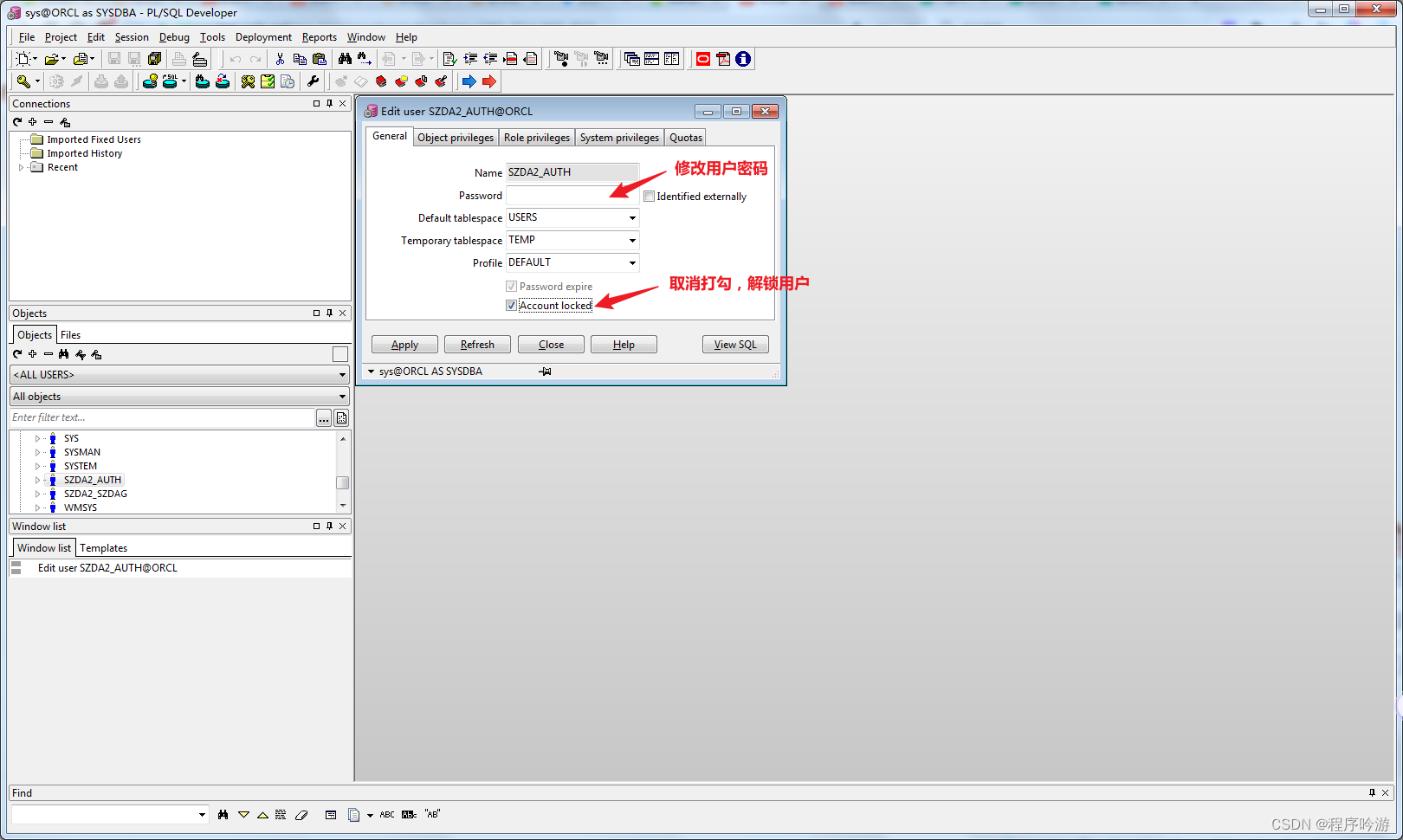
Task: Click into the Password input field
Action: tap(572, 196)
